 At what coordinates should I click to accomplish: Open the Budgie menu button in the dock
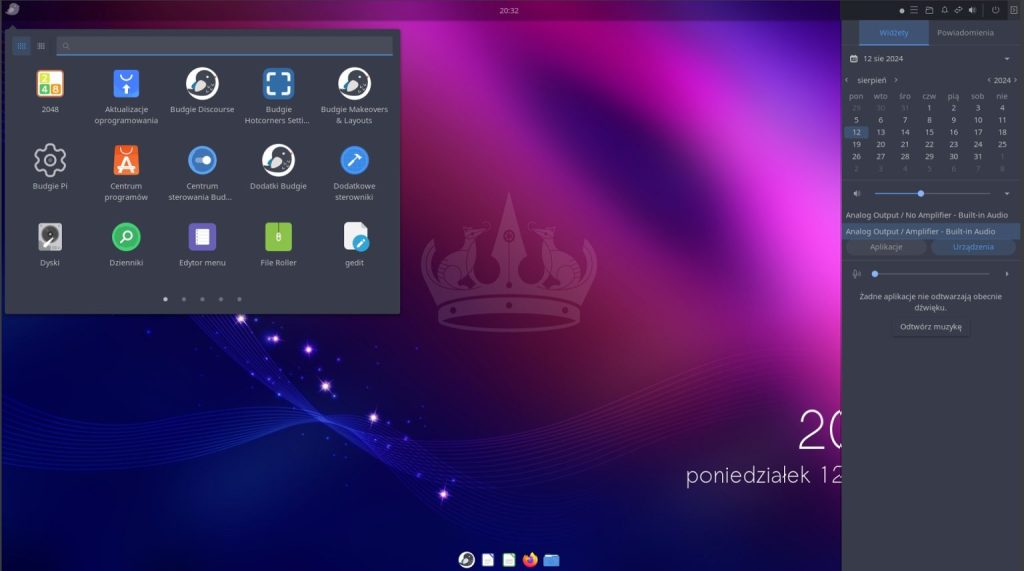point(466,559)
